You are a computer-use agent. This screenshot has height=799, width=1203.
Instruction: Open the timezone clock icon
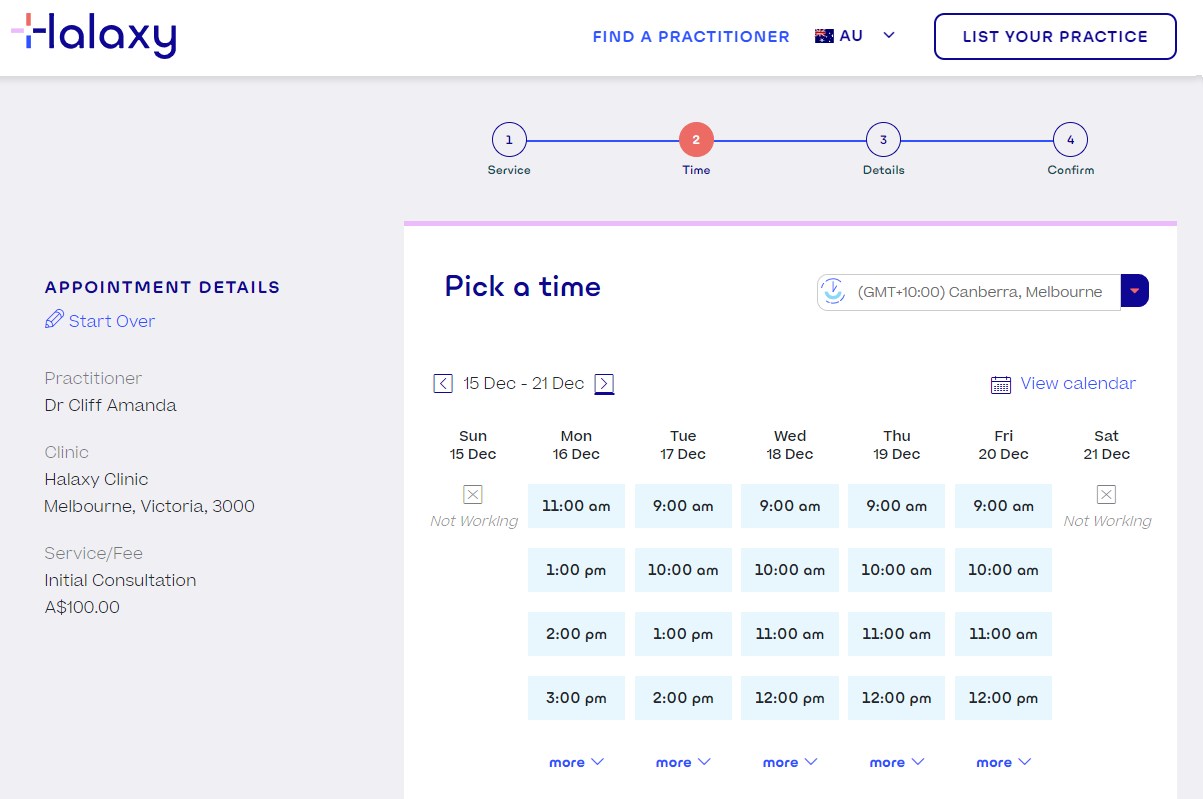coord(833,290)
